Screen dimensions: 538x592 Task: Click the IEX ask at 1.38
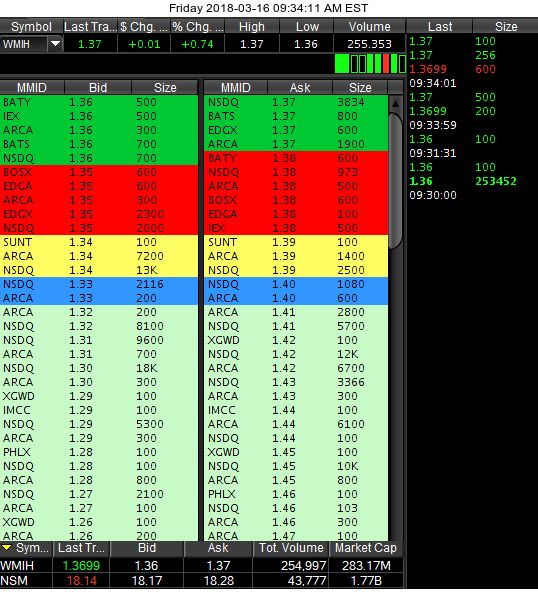296,228
